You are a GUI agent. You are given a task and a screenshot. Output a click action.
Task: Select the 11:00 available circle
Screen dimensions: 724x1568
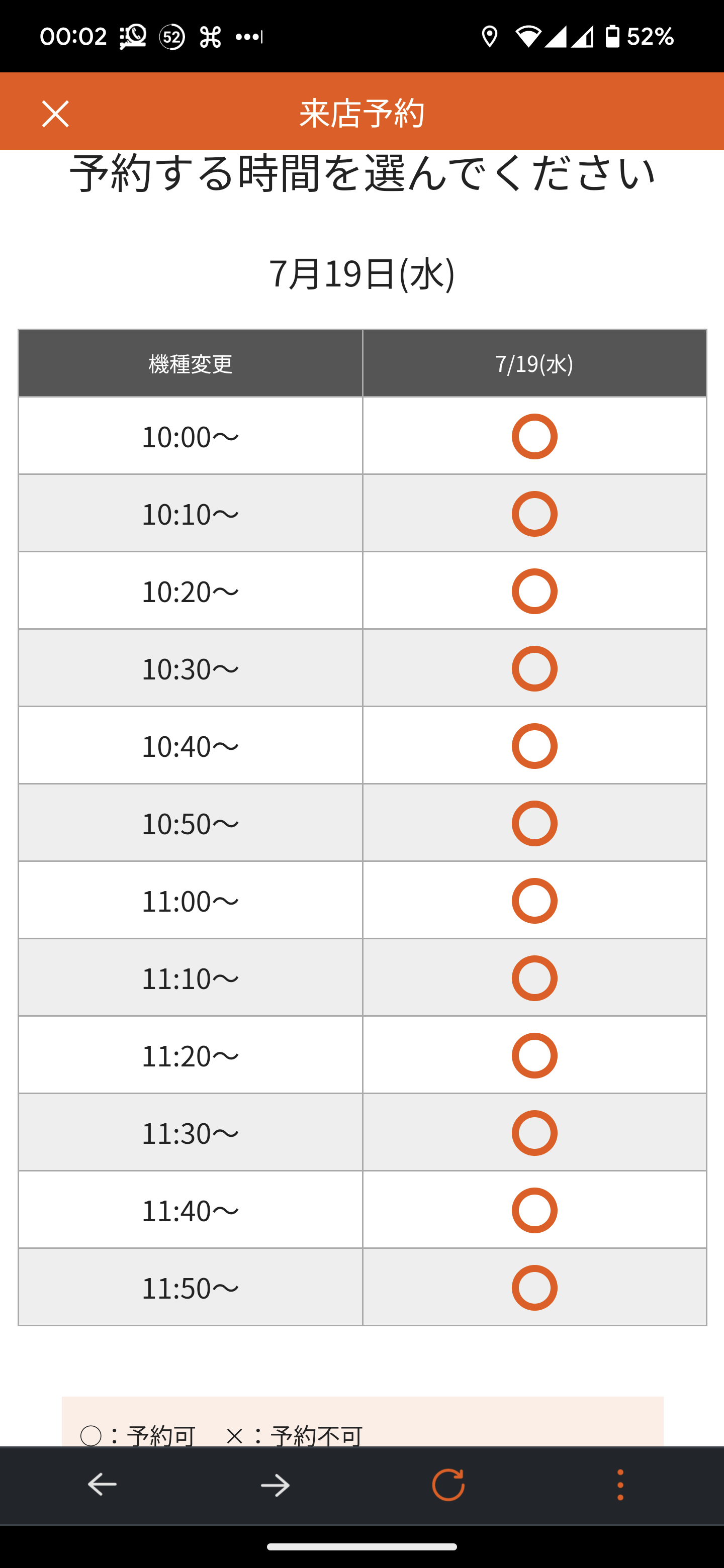pyautogui.click(x=534, y=900)
